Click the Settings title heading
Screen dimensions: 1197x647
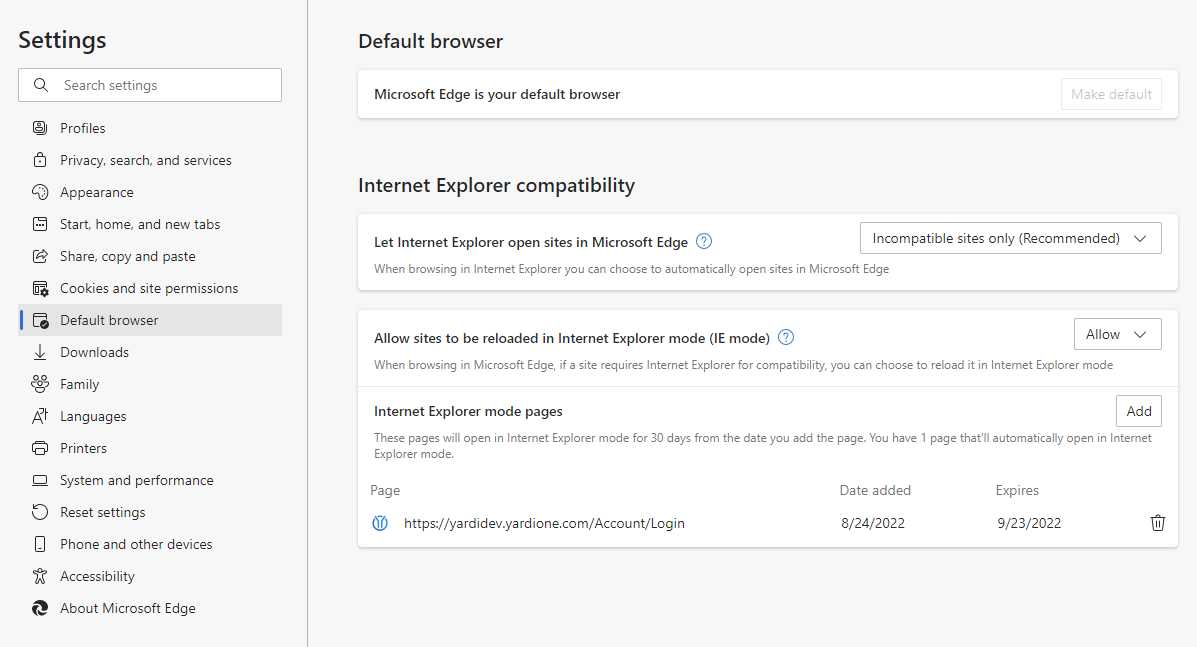(63, 40)
